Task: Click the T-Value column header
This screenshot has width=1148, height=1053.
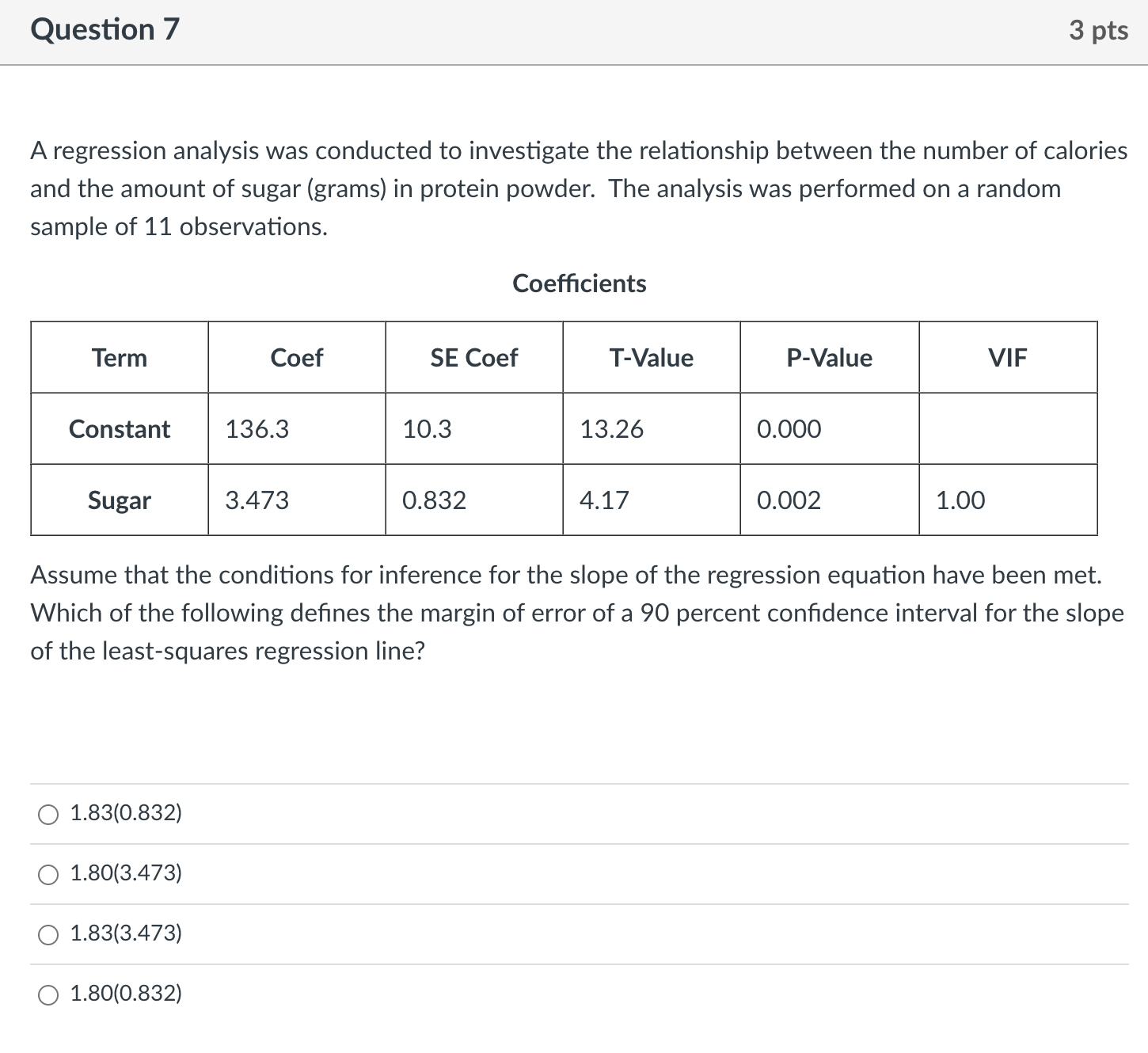Action: click(x=651, y=357)
